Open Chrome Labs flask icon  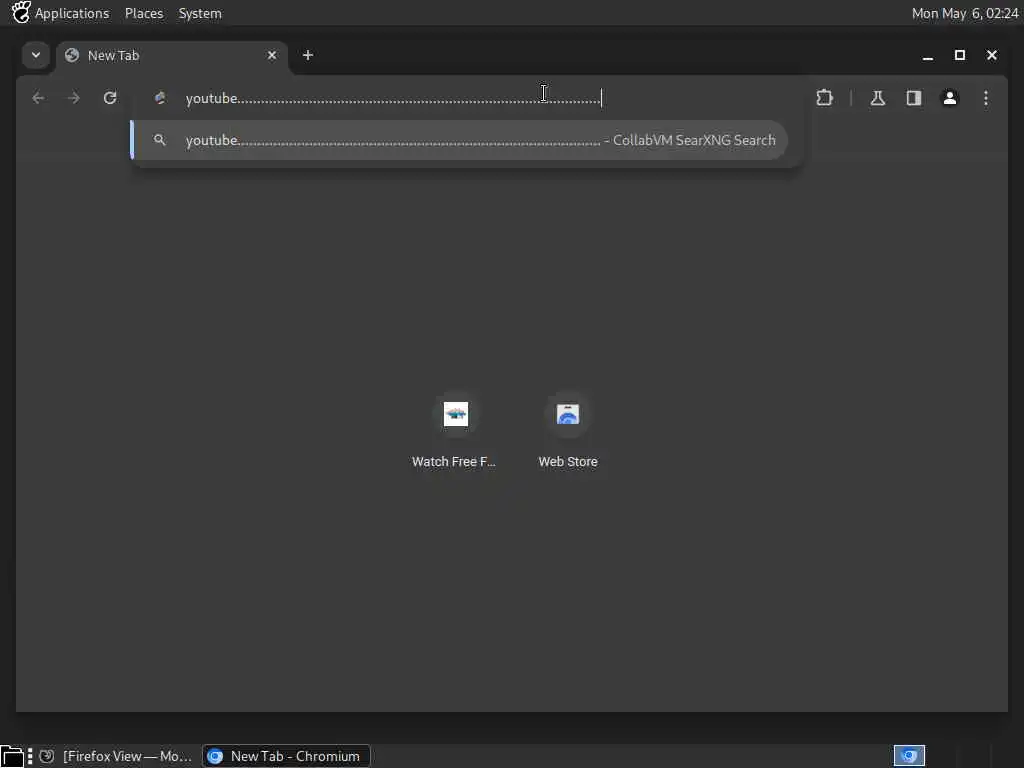(878, 98)
